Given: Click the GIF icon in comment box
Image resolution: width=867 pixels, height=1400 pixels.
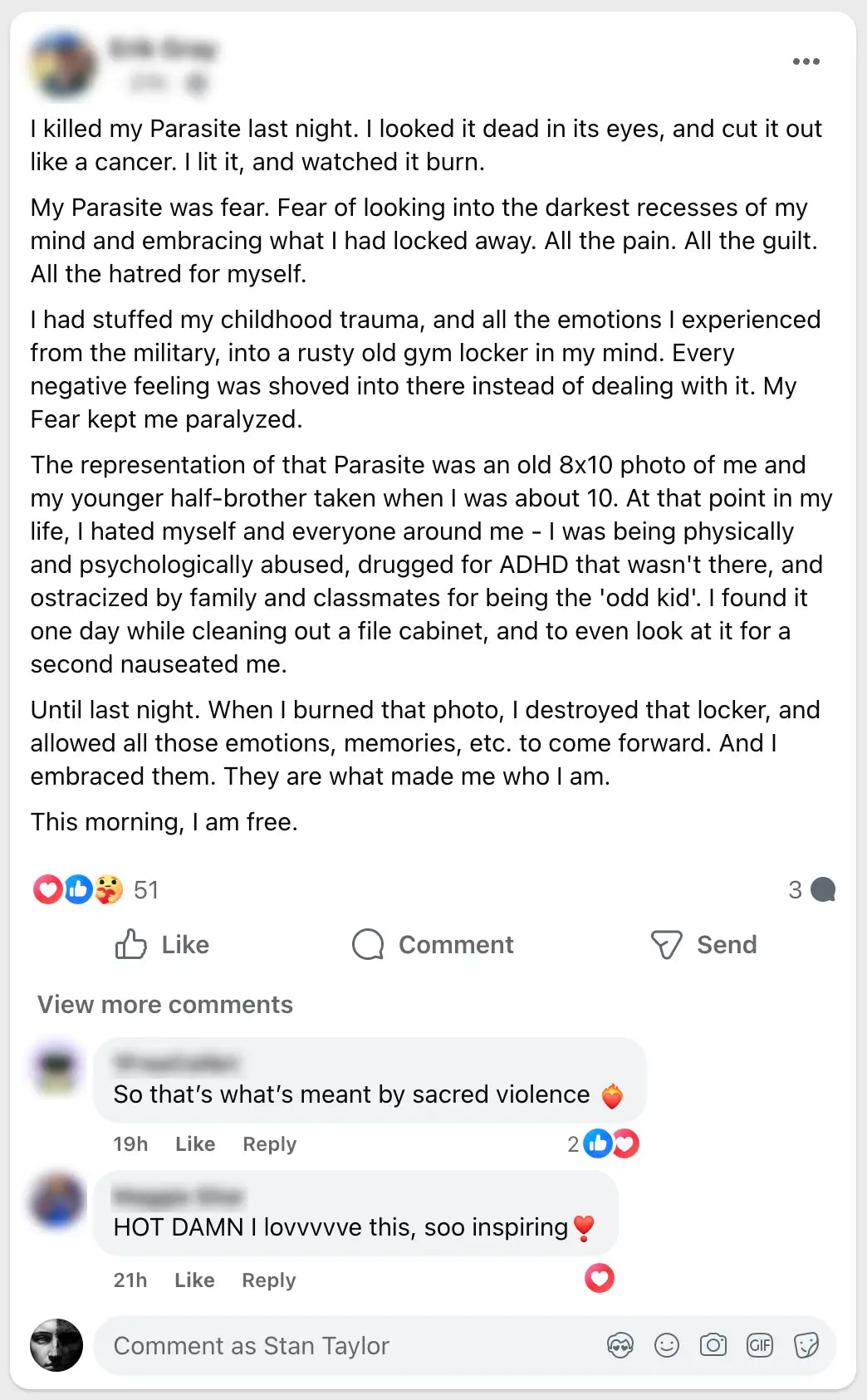Looking at the screenshot, I should (x=760, y=1345).
